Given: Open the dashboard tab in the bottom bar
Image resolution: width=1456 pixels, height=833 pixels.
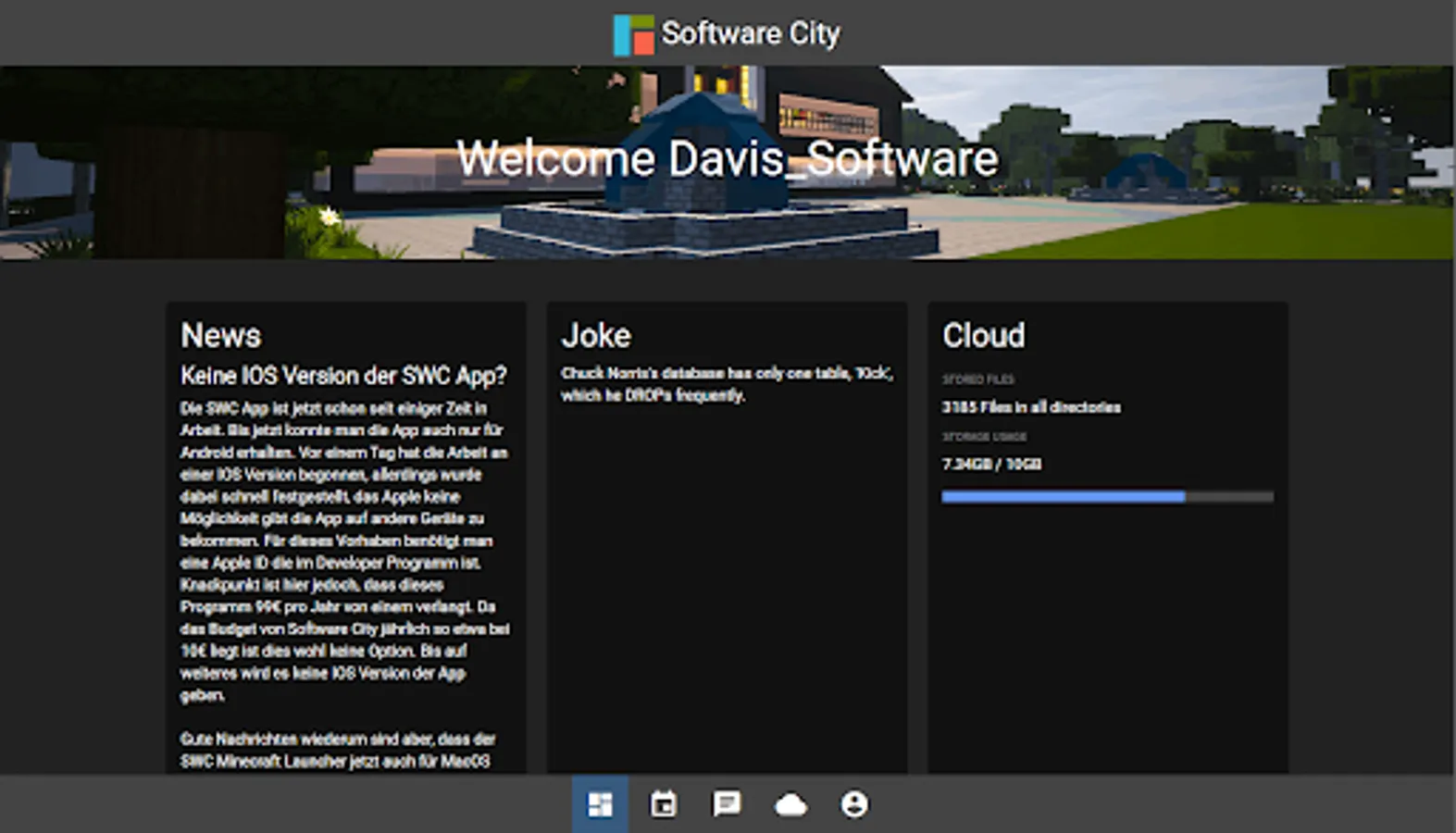Looking at the screenshot, I should coord(600,804).
